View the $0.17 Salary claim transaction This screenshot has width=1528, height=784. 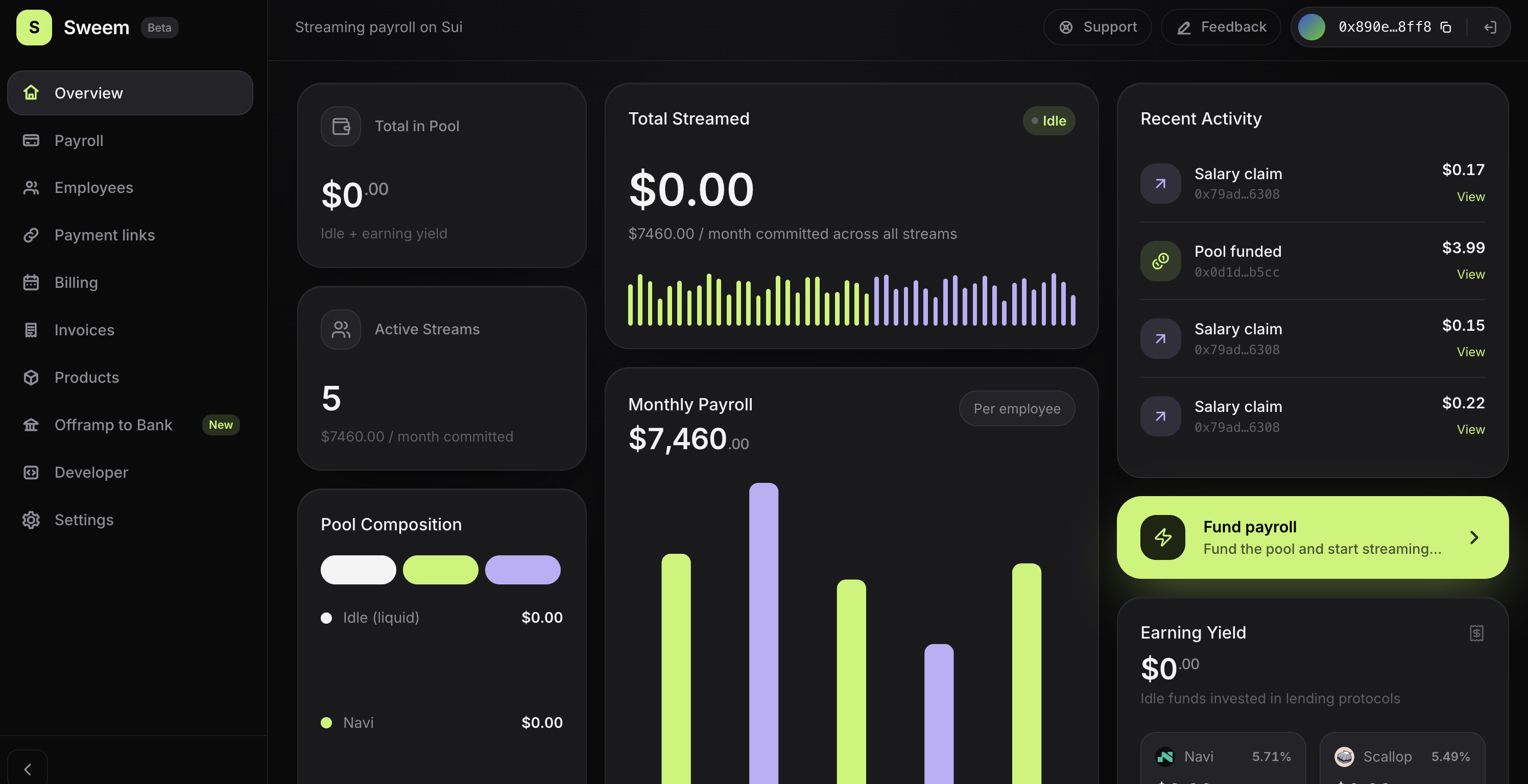click(1470, 197)
